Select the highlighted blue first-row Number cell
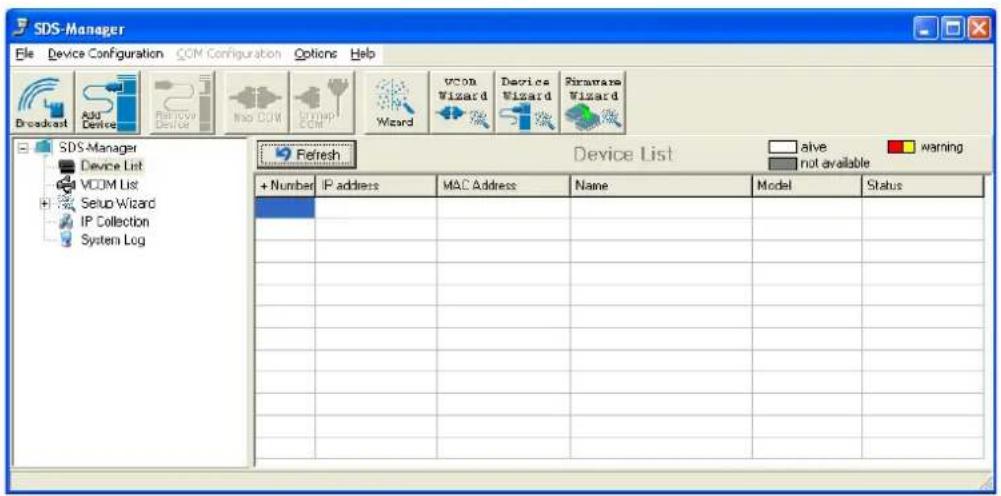The height and width of the screenshot is (496, 1001). coord(285,207)
